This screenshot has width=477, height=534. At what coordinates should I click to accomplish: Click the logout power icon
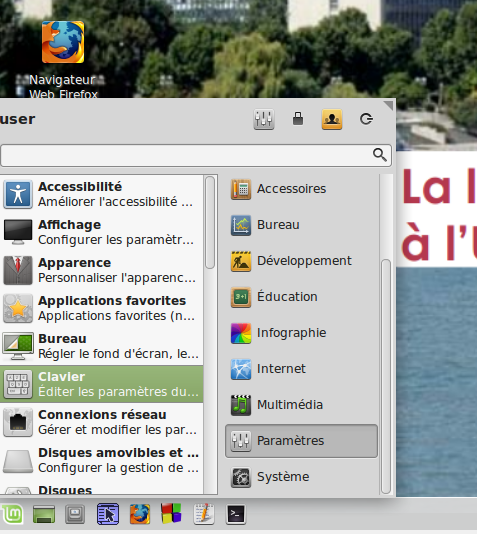tap(366, 119)
